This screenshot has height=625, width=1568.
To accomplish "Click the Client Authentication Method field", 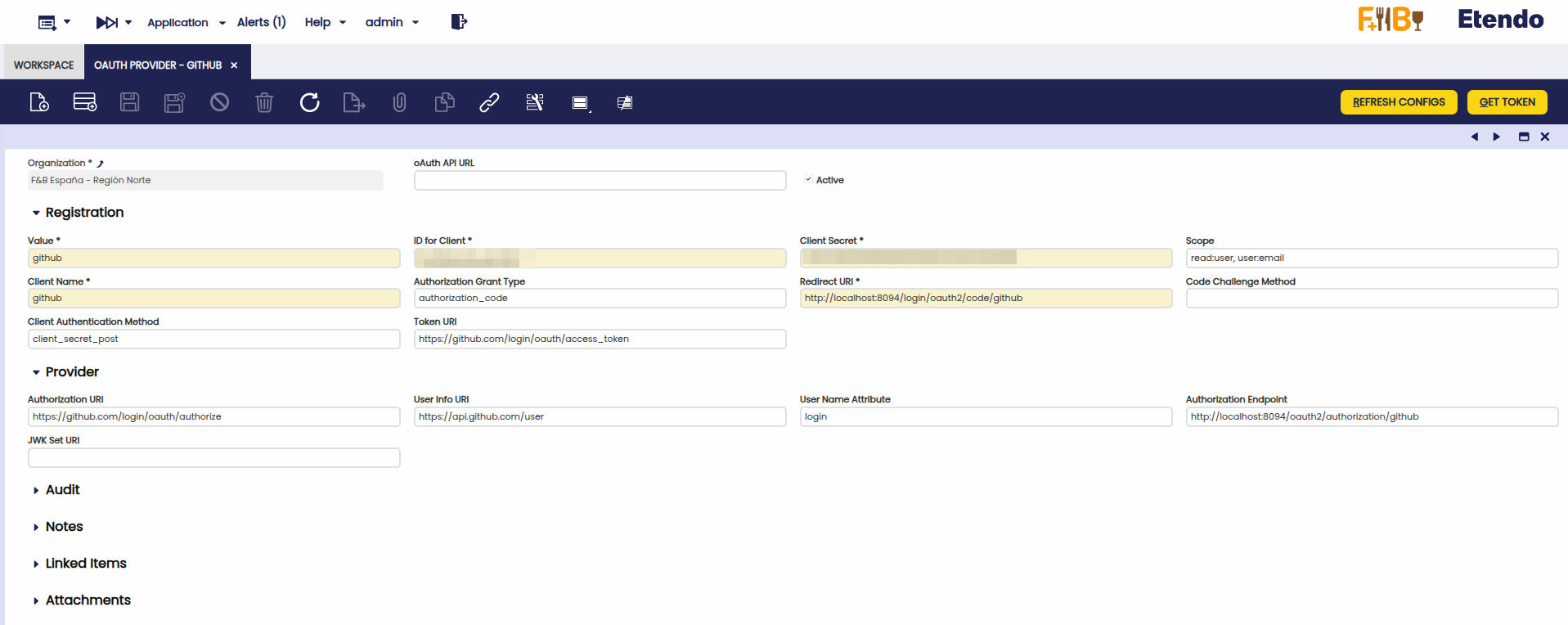I will click(x=214, y=339).
